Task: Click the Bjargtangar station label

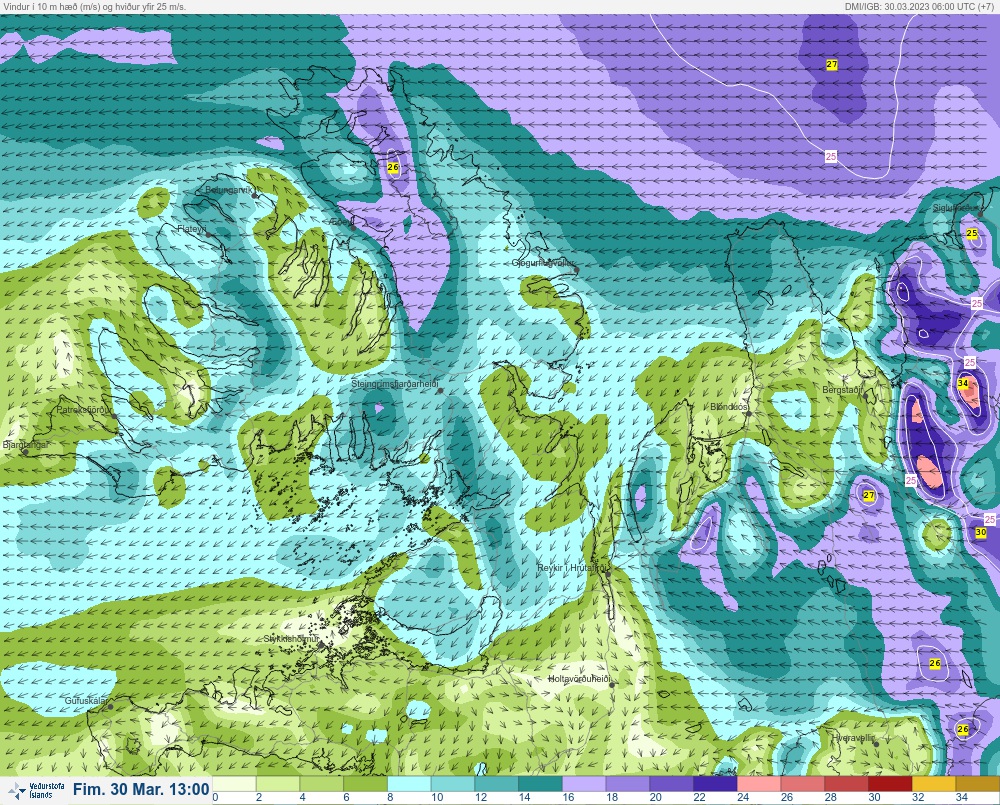Action: pos(26,445)
